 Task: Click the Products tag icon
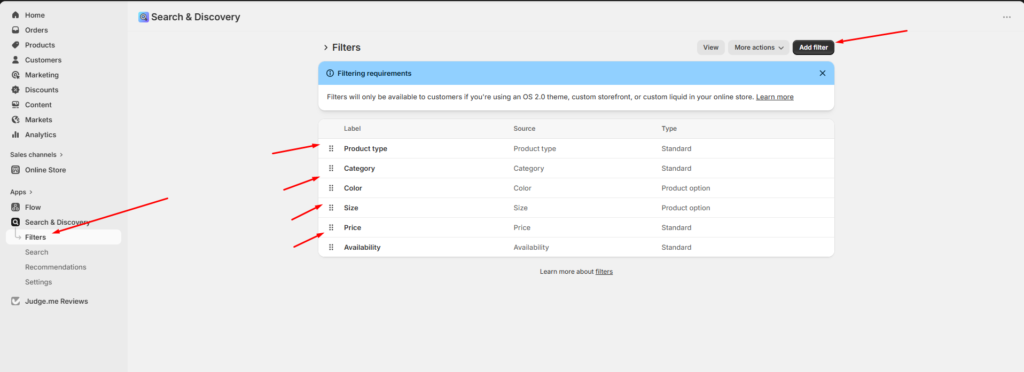click(16, 45)
